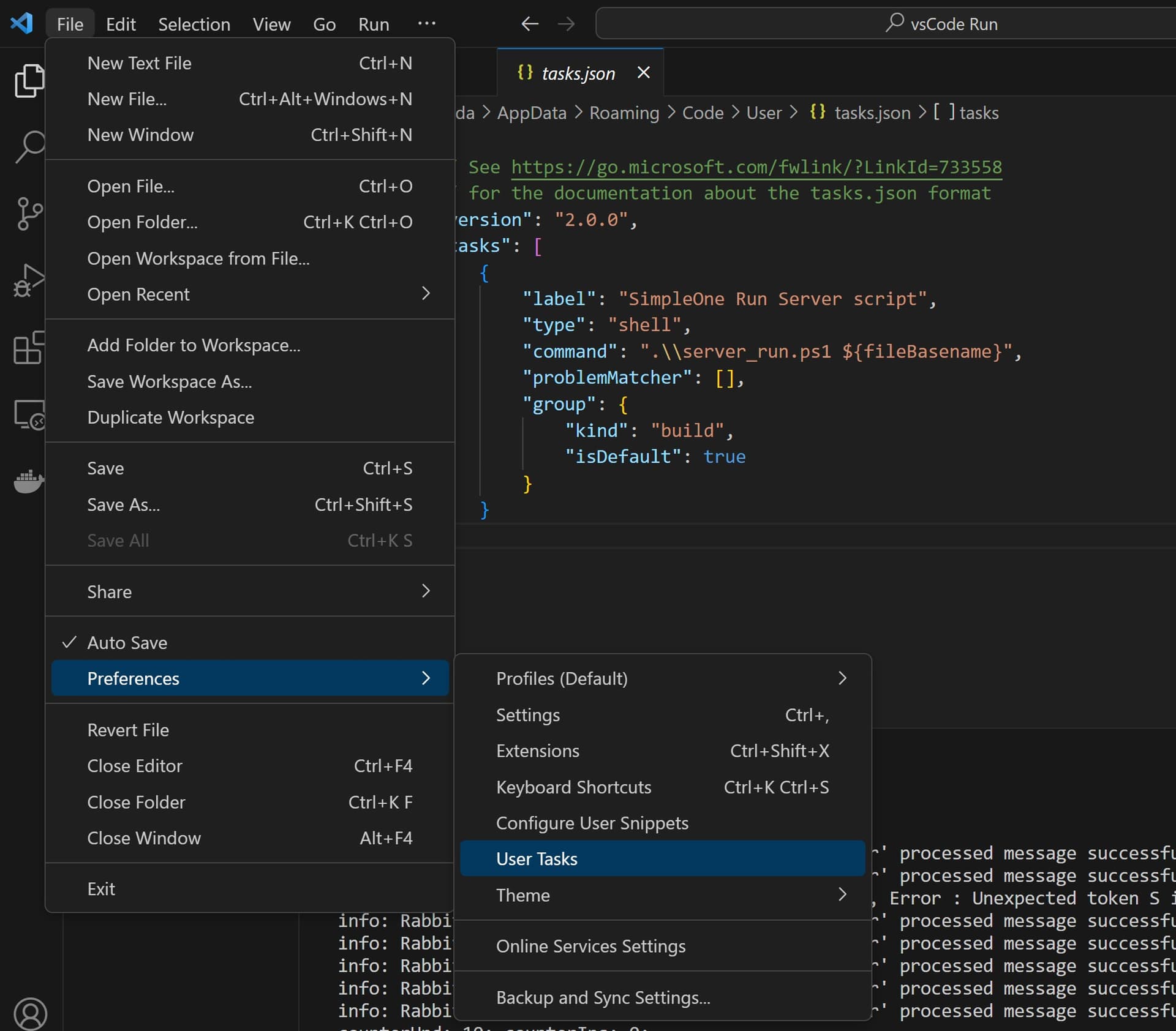Close the tasks.json editor tab
Screen dimensions: 1176x1031
pyautogui.click(x=643, y=73)
